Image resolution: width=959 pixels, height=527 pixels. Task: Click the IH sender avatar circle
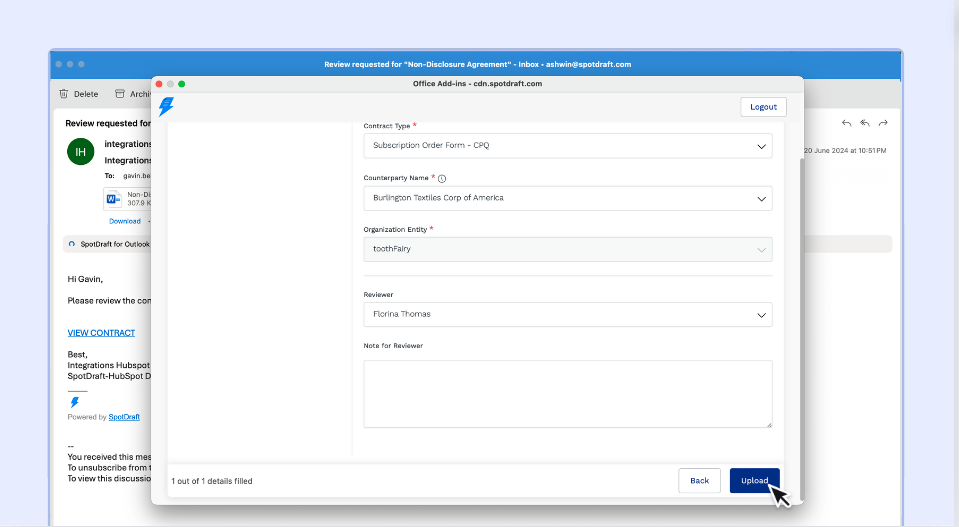pyautogui.click(x=80, y=151)
